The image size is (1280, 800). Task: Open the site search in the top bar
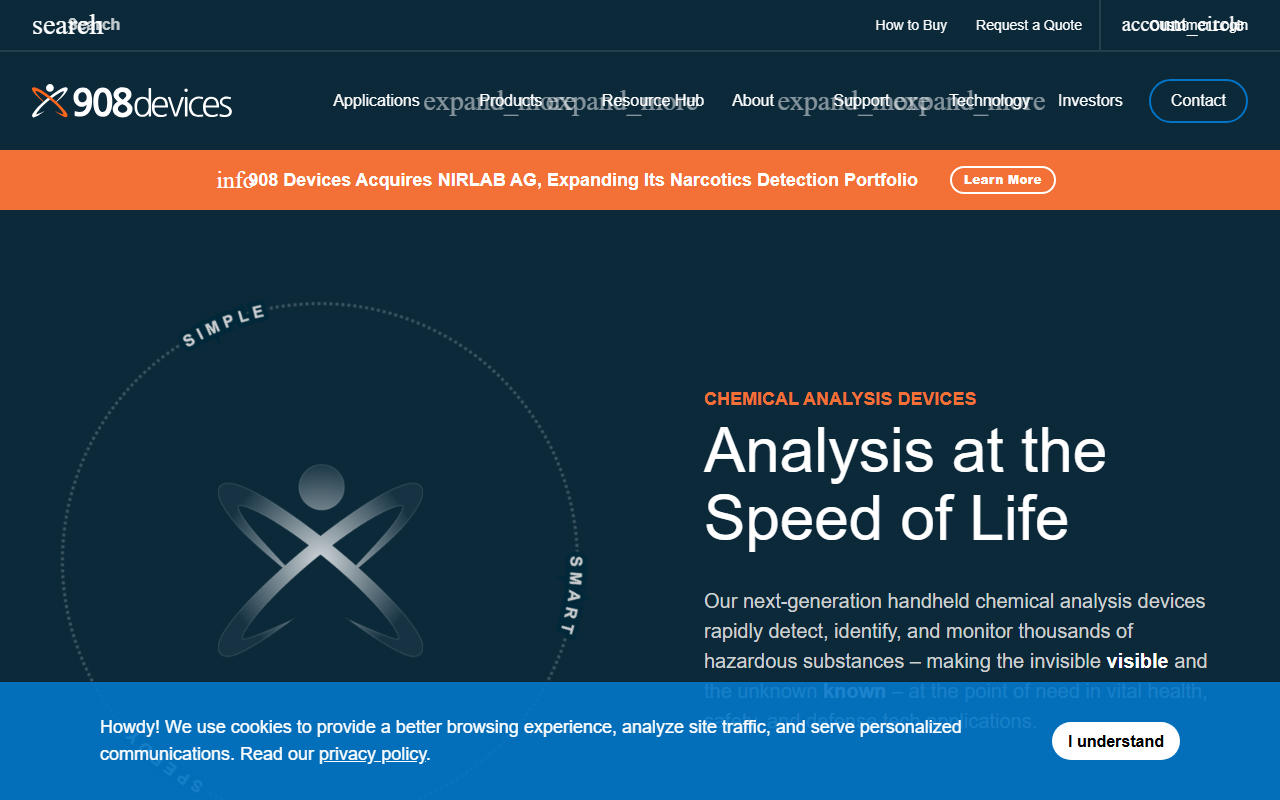[75, 25]
